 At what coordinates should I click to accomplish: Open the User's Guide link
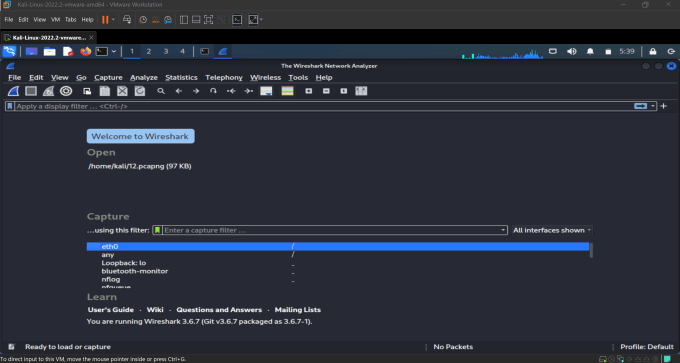tap(111, 310)
